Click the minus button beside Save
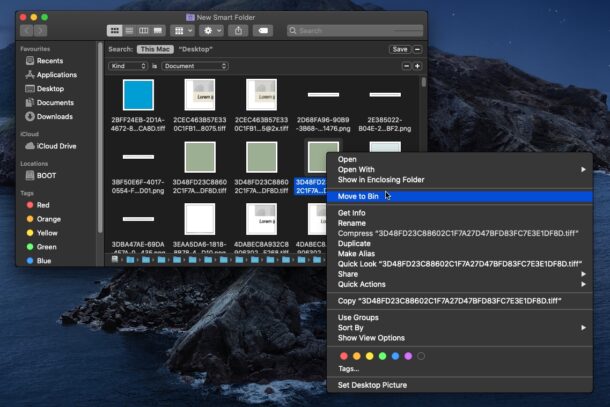 tap(417, 49)
